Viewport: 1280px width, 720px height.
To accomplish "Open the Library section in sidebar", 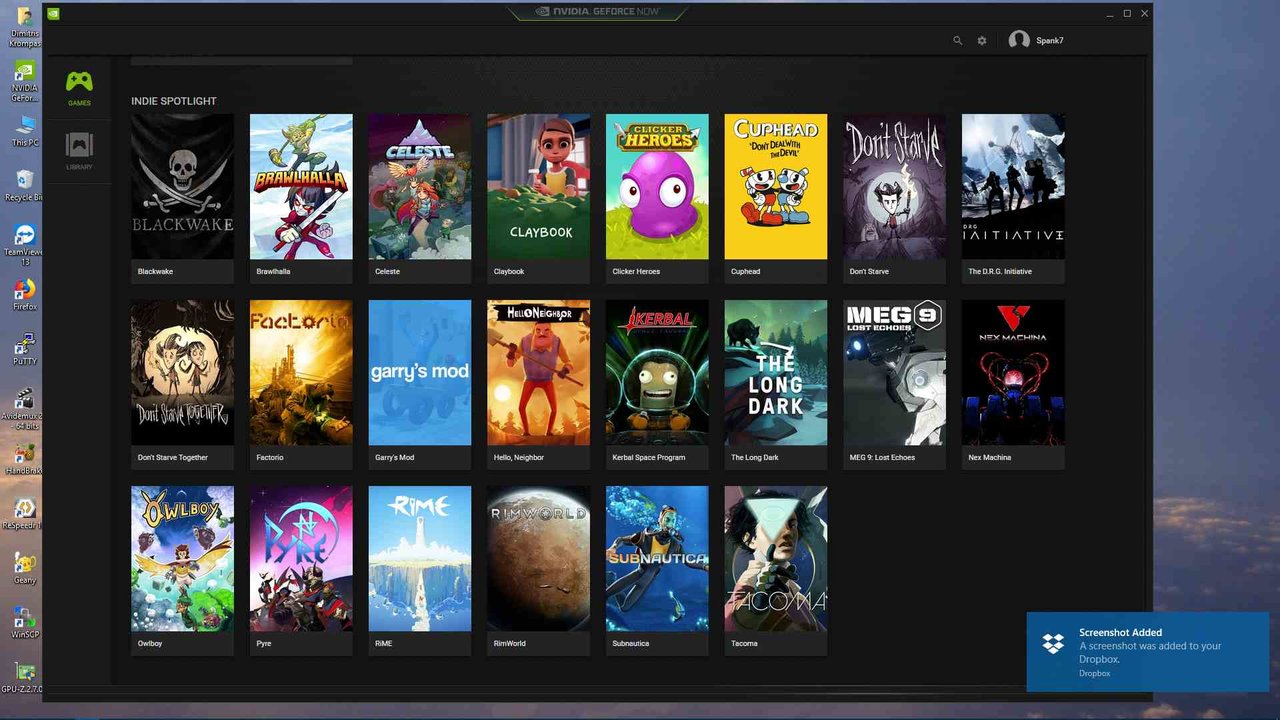I will coord(79,151).
